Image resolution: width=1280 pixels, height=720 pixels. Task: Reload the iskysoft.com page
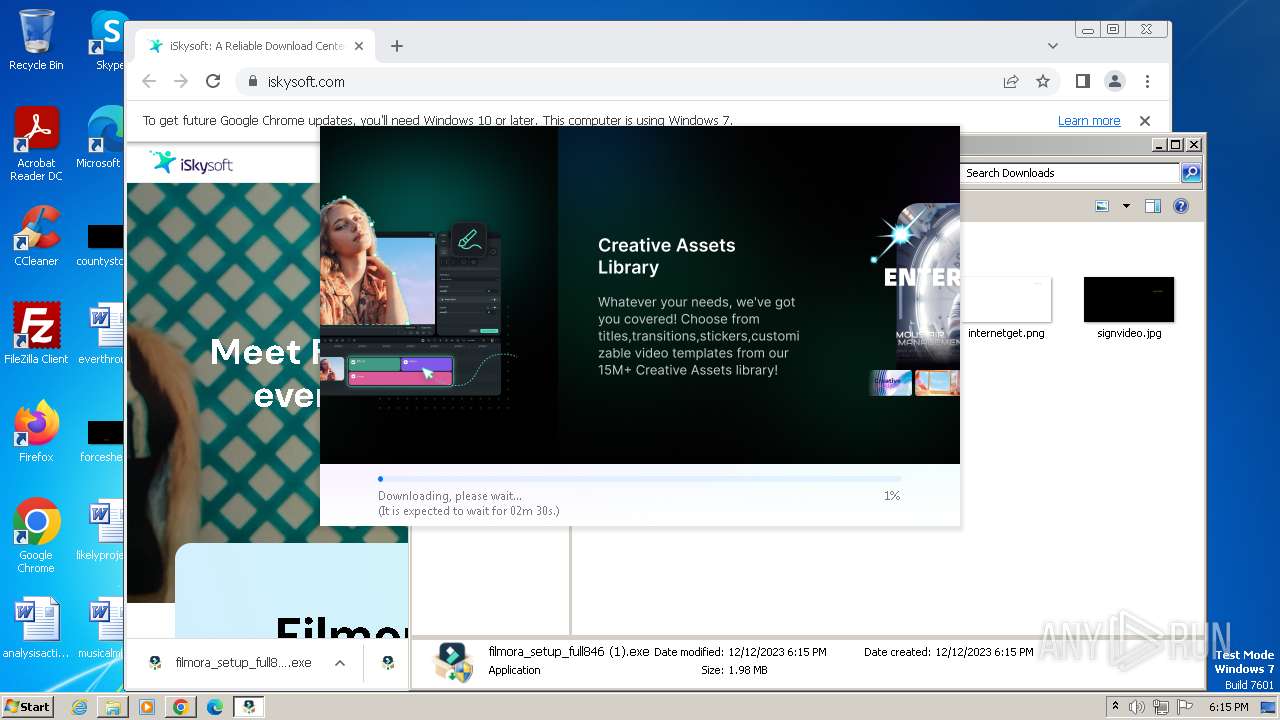[x=213, y=82]
